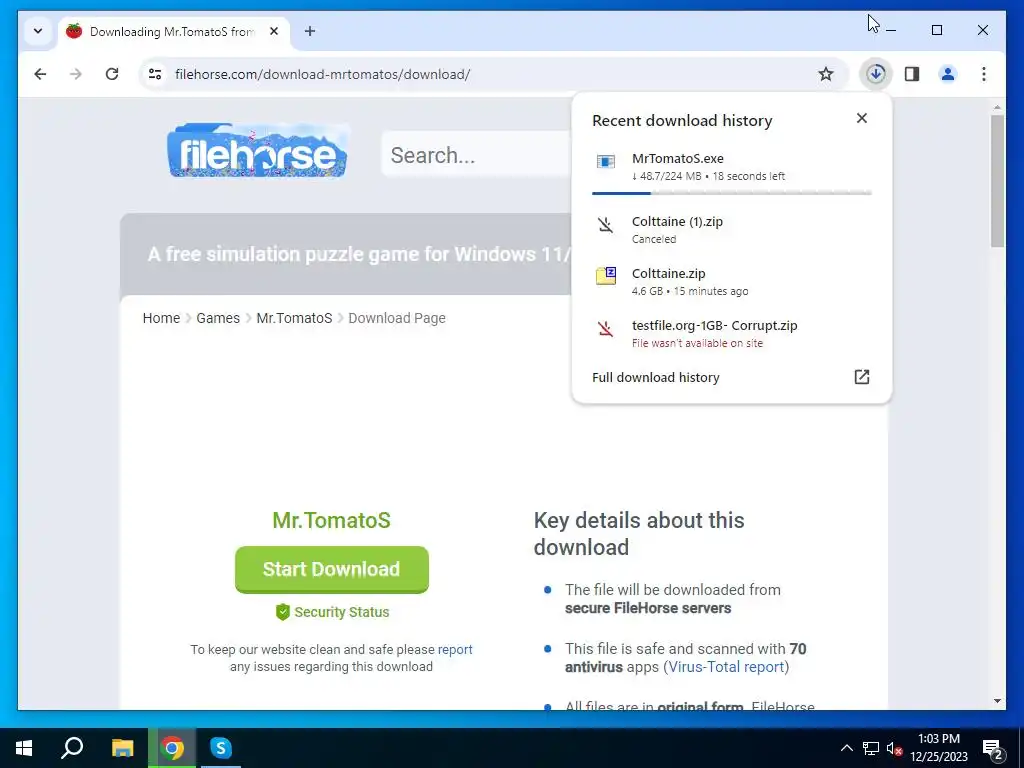
Task: Click the muted volume tray icon
Action: point(894,748)
